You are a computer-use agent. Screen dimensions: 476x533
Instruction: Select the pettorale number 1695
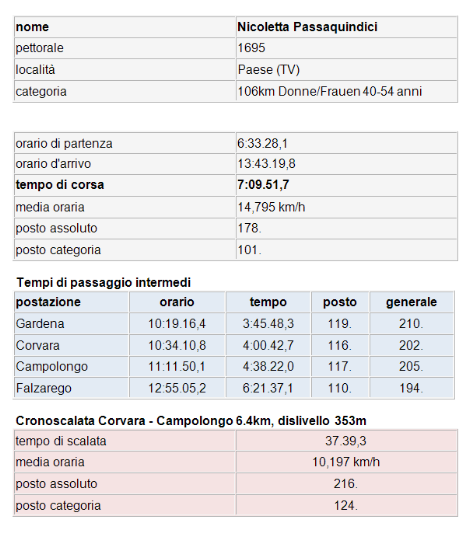(251, 48)
